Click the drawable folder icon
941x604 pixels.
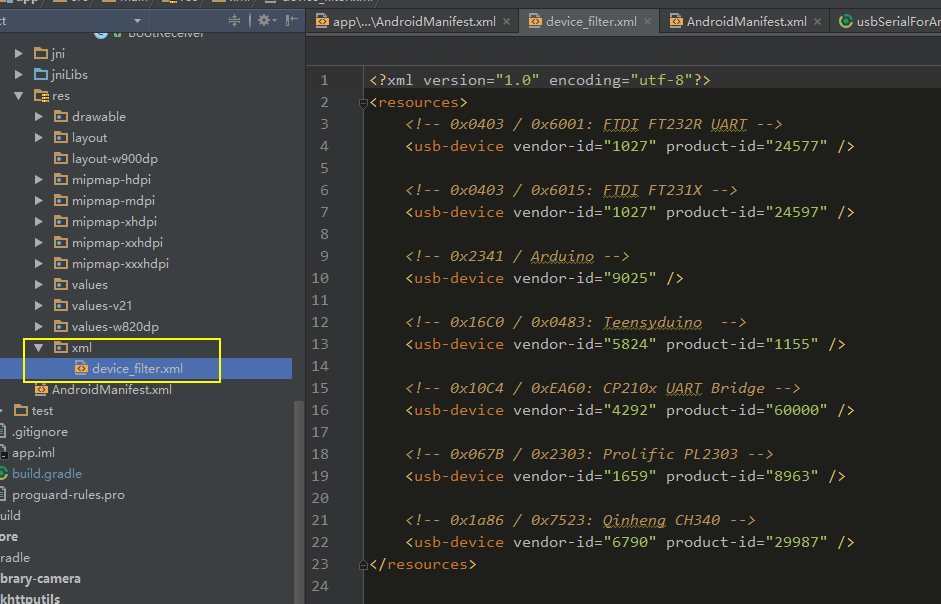coord(61,116)
